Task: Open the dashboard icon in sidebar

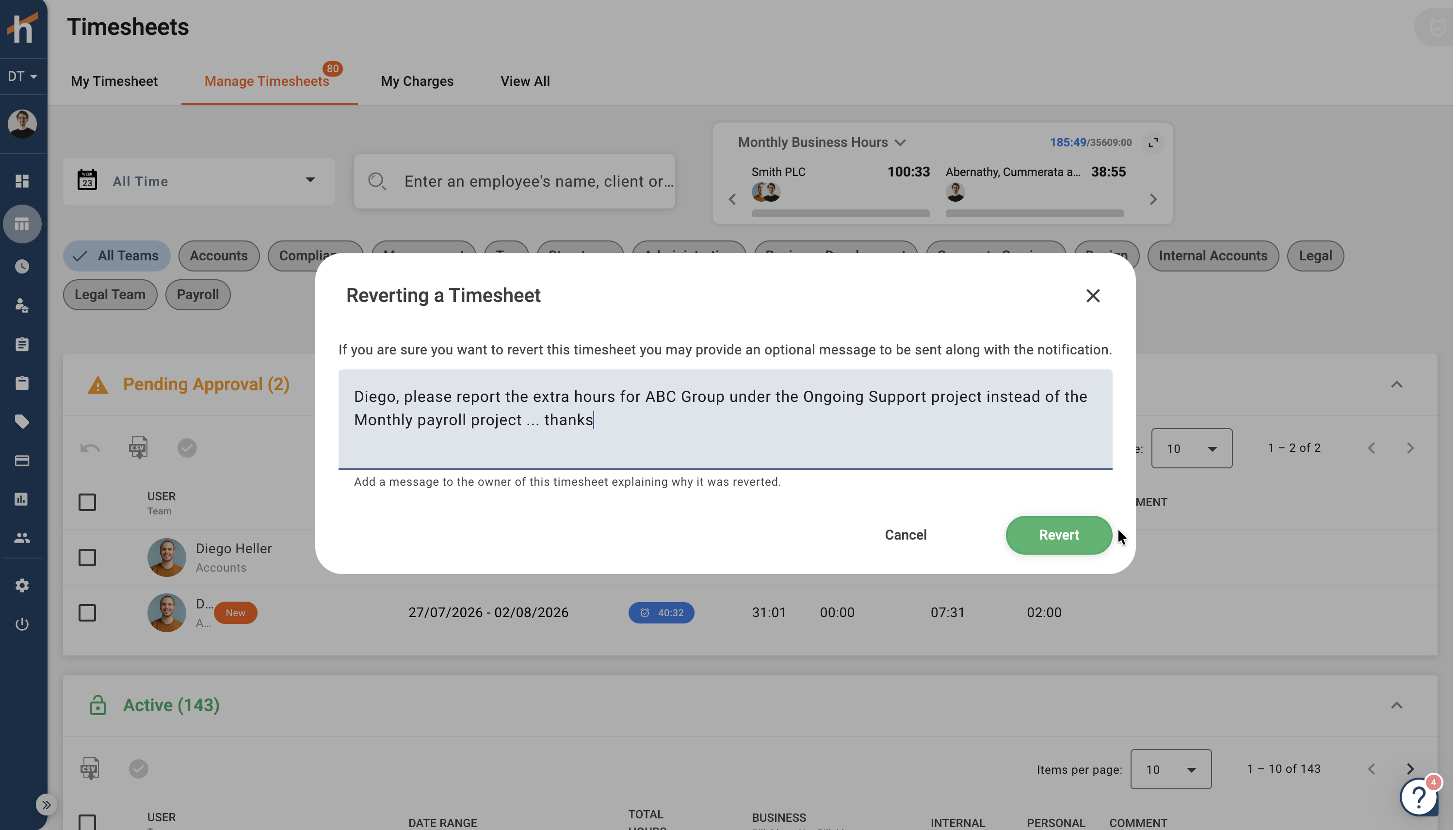Action: pos(22,181)
